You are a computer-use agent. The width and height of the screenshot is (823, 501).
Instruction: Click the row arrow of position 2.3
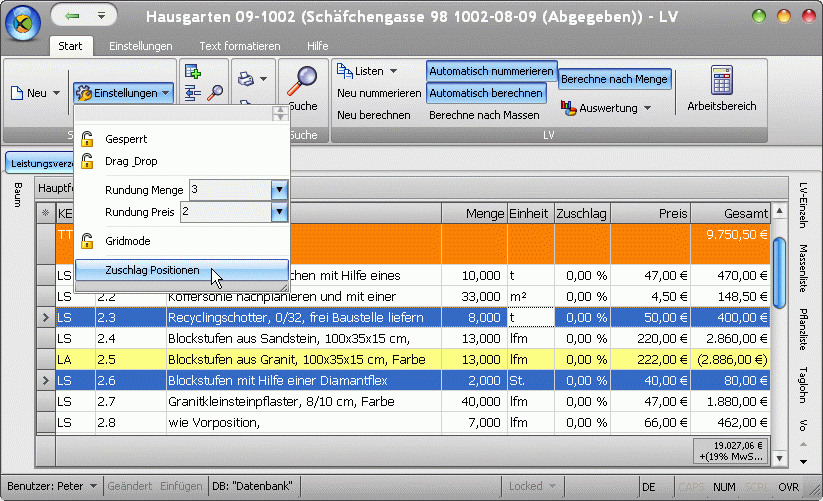pos(46,317)
